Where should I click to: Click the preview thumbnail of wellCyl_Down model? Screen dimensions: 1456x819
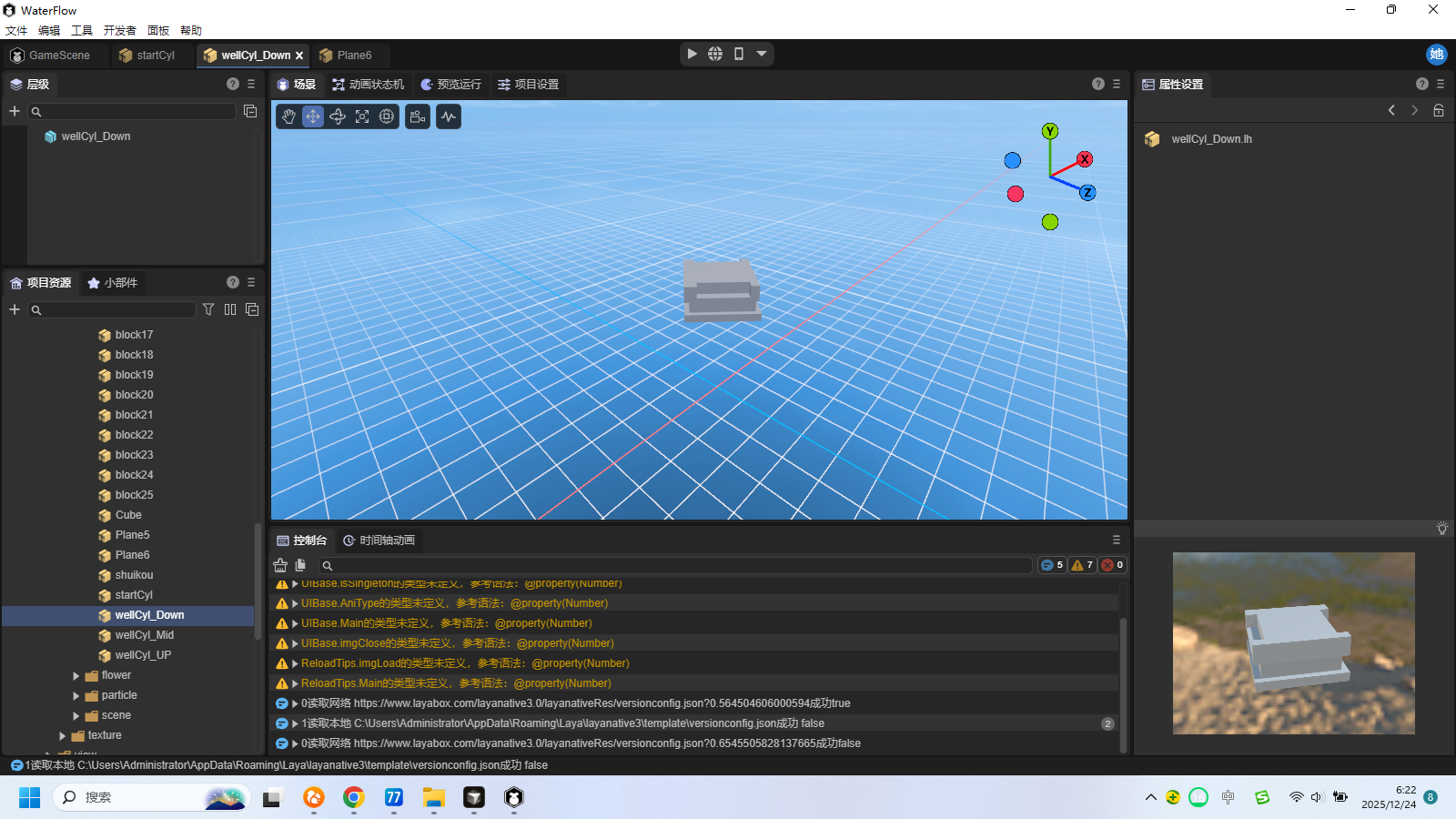[x=1293, y=642]
